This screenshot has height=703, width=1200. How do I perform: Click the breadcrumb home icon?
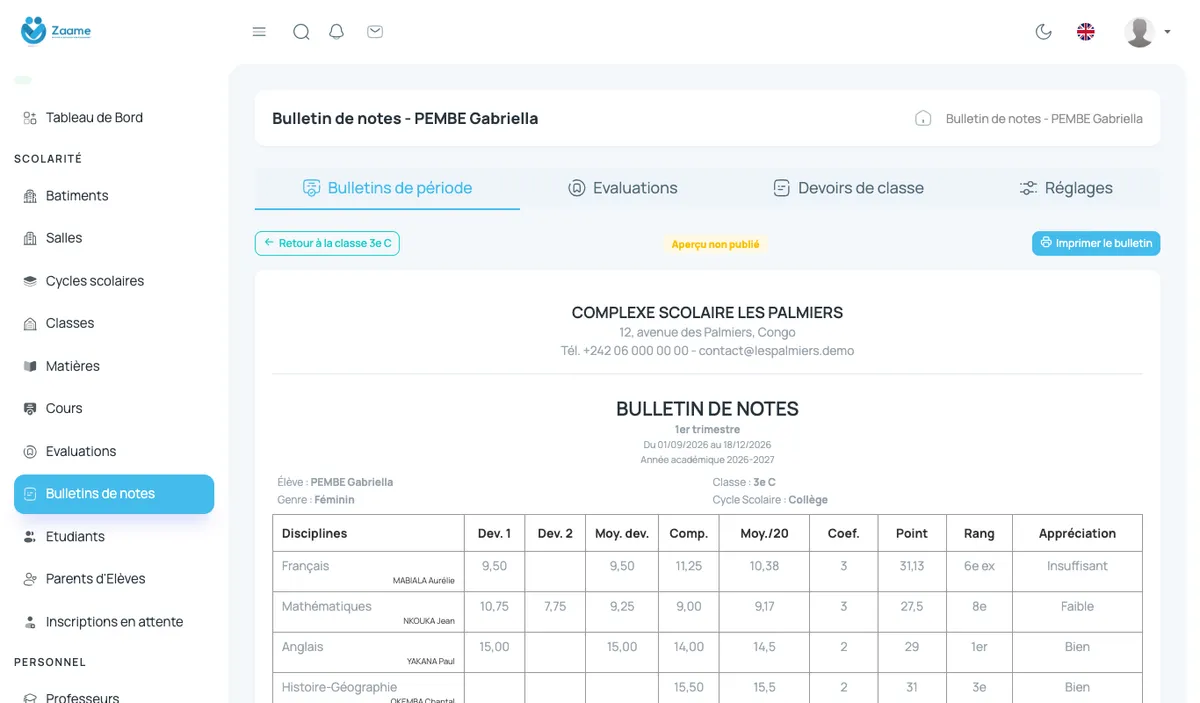point(923,118)
